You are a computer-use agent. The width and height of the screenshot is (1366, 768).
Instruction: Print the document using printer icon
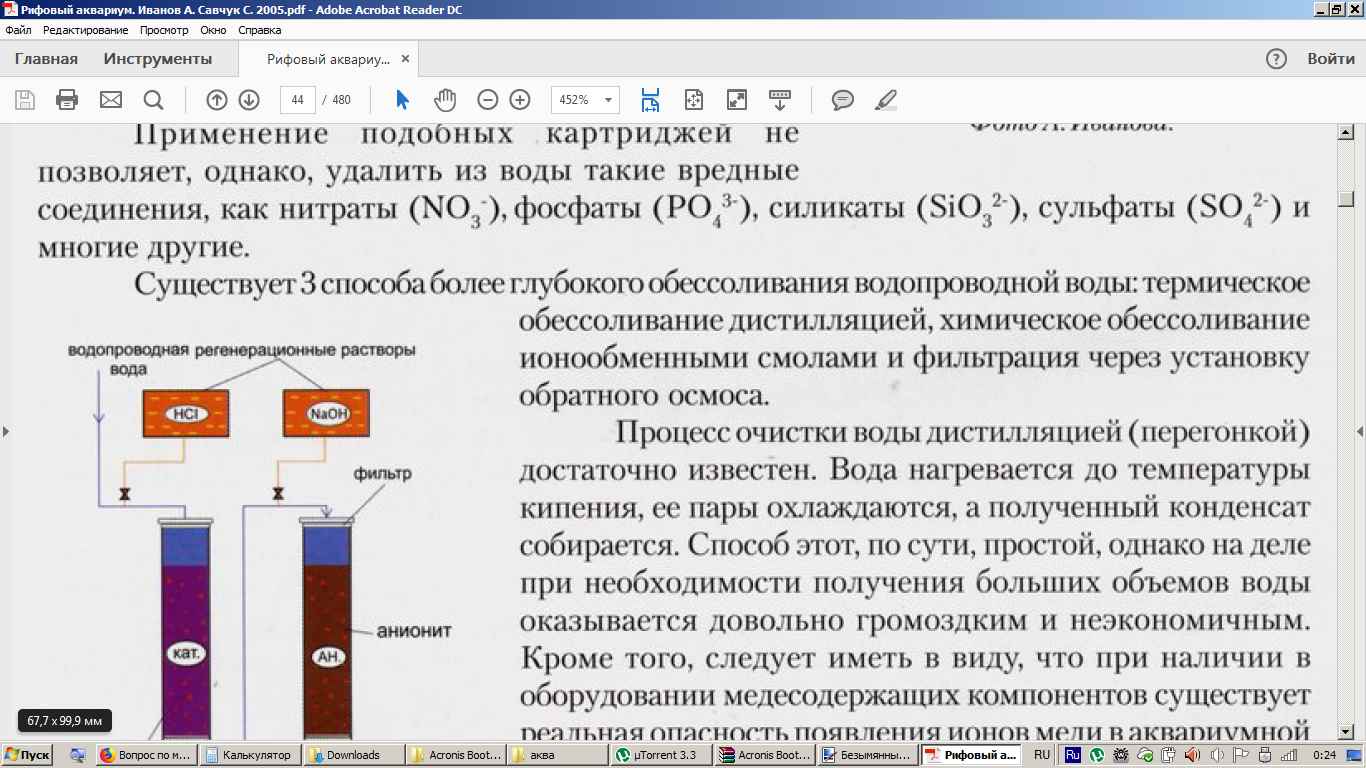pyautogui.click(x=67, y=100)
